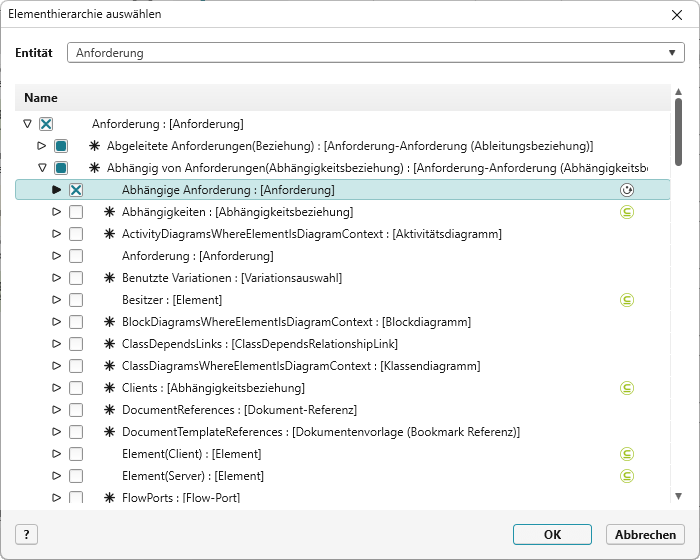The width and height of the screenshot is (700, 560).
Task: Check the Besitzer : [Element] checkbox
Action: [x=76, y=300]
